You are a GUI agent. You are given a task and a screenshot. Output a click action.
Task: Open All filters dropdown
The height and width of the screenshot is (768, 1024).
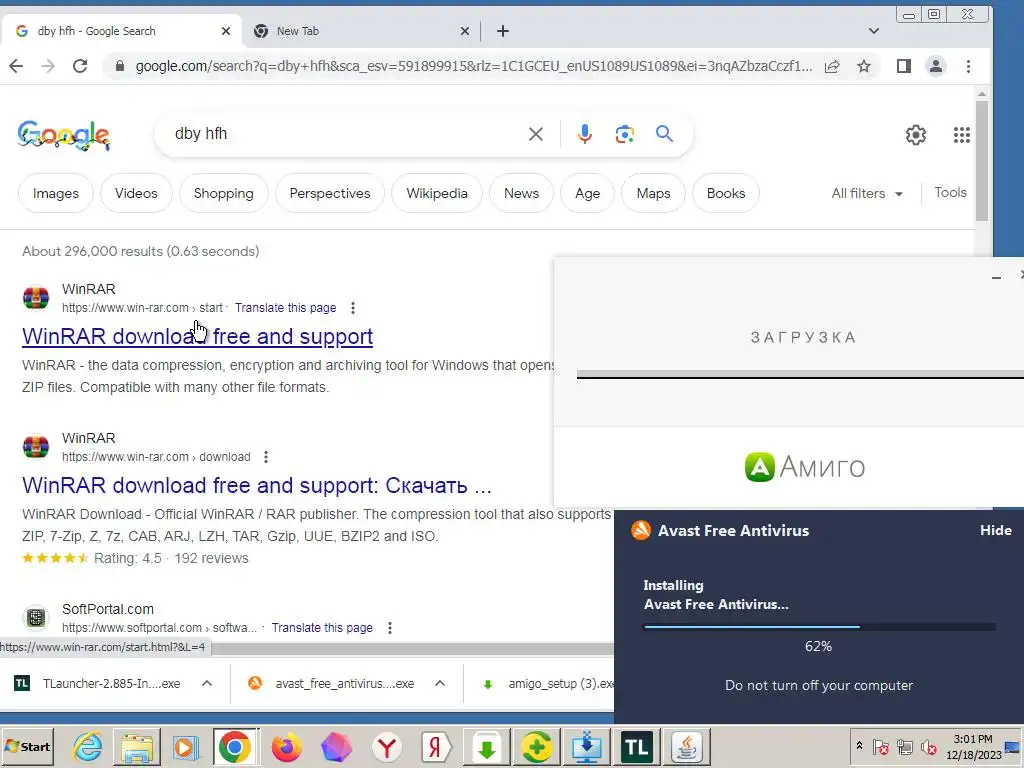click(x=867, y=193)
